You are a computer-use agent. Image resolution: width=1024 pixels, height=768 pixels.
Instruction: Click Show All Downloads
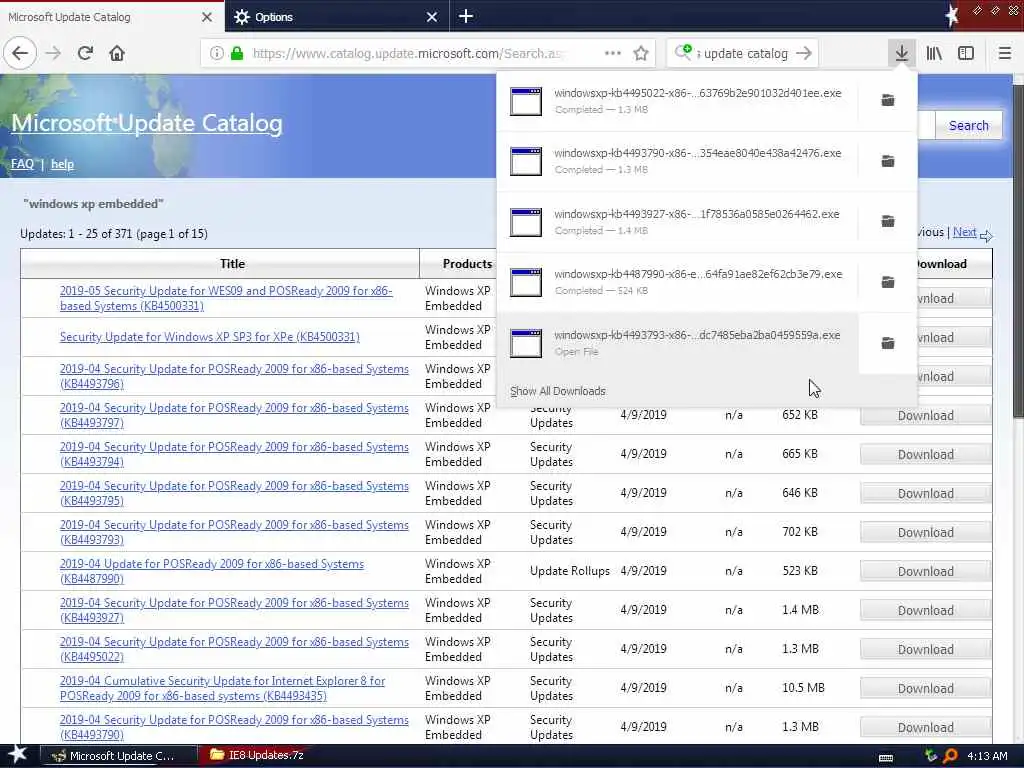coord(558,391)
